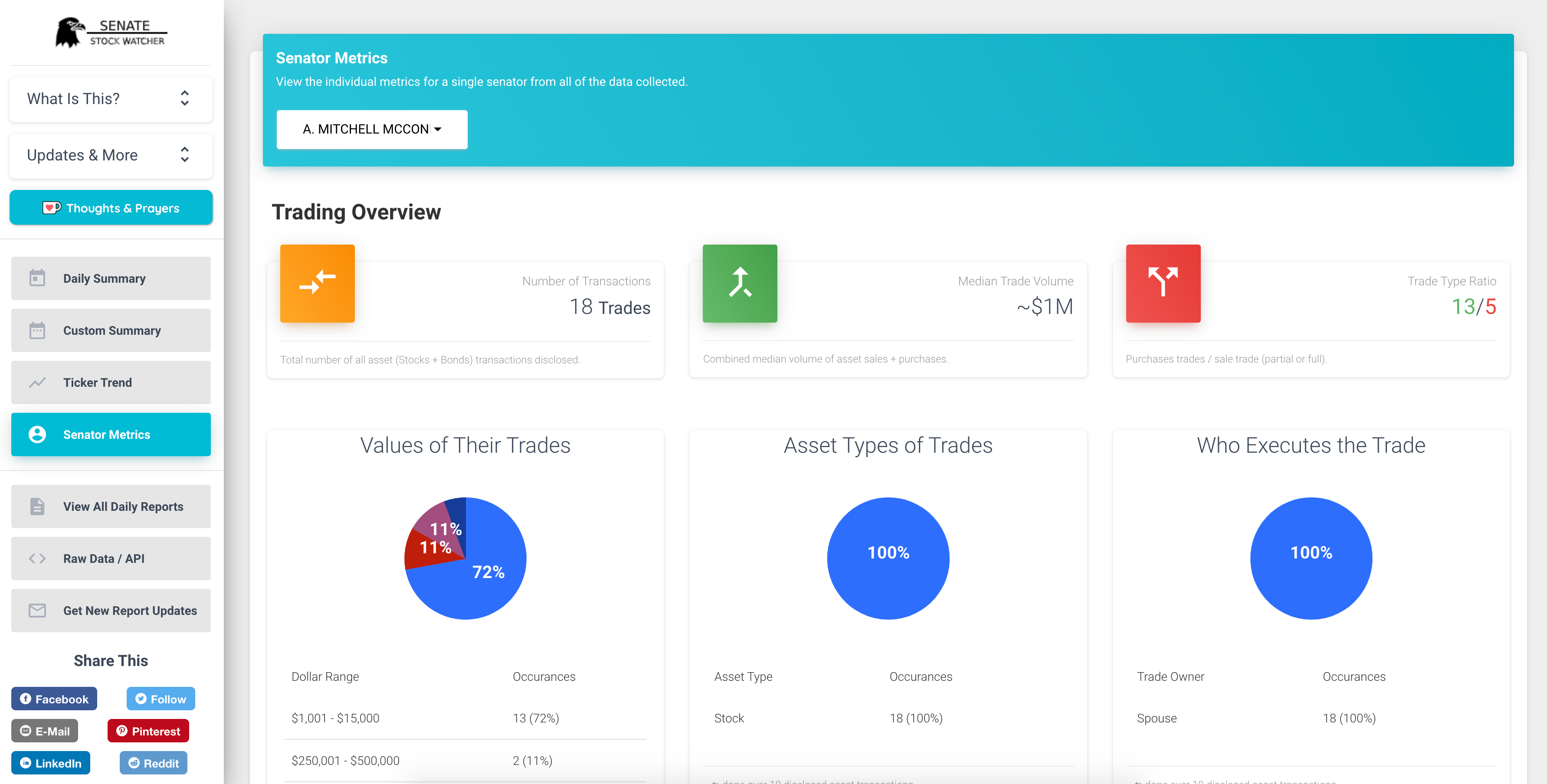Share on Pinterest
This screenshot has width=1547, height=784.
(x=148, y=731)
